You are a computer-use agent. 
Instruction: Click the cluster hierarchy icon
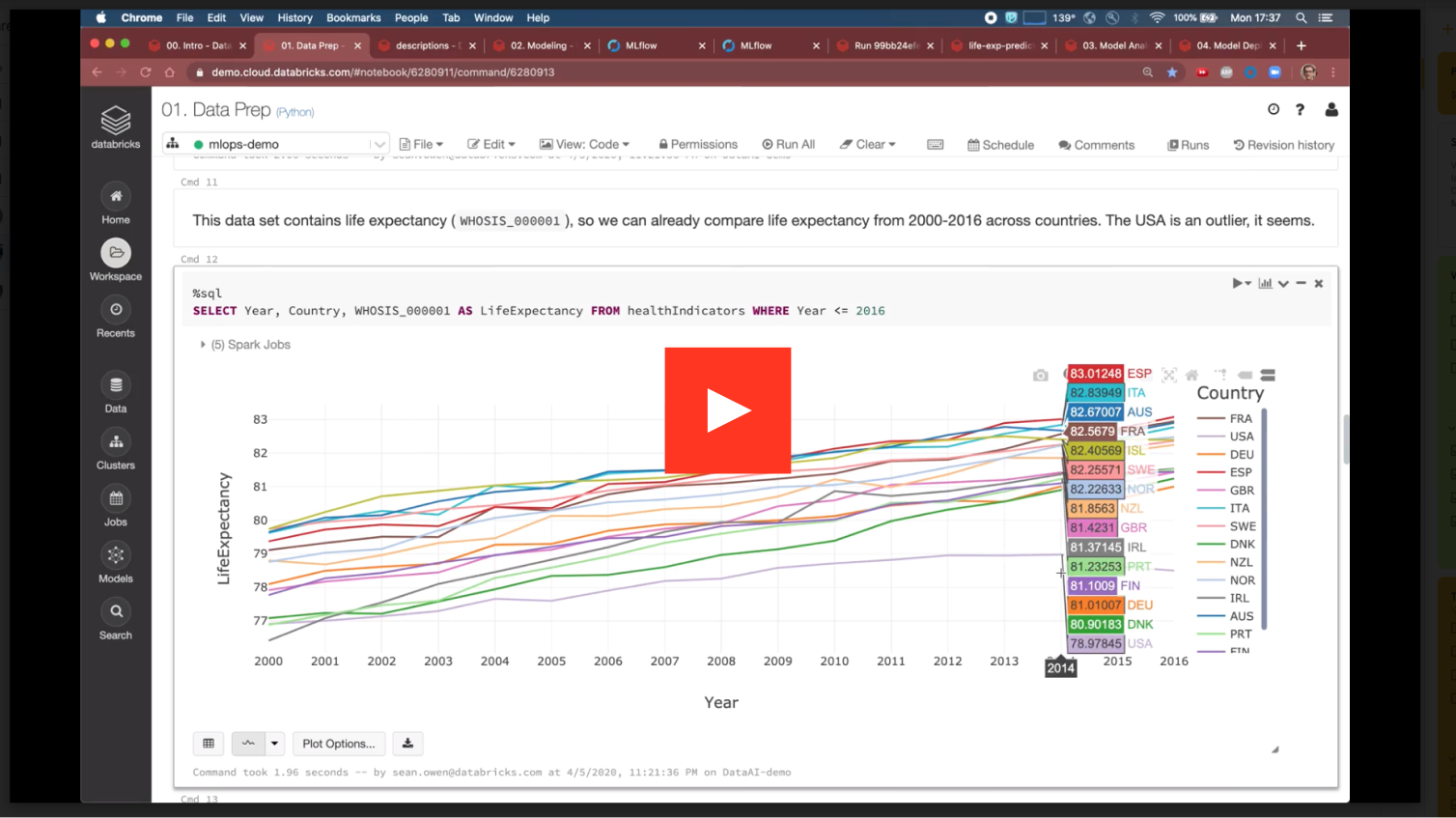[173, 144]
